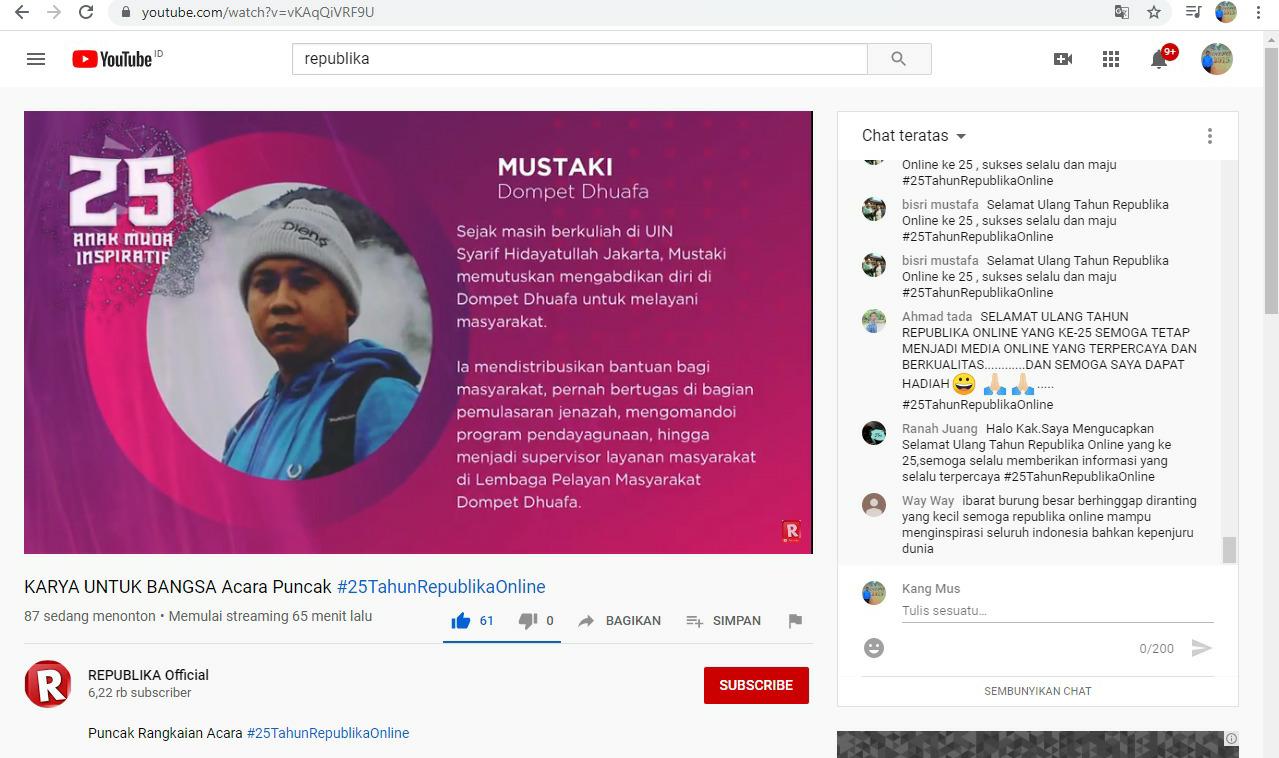Like the video with thumbs up
Image resolution: width=1279 pixels, height=758 pixels.
point(461,621)
